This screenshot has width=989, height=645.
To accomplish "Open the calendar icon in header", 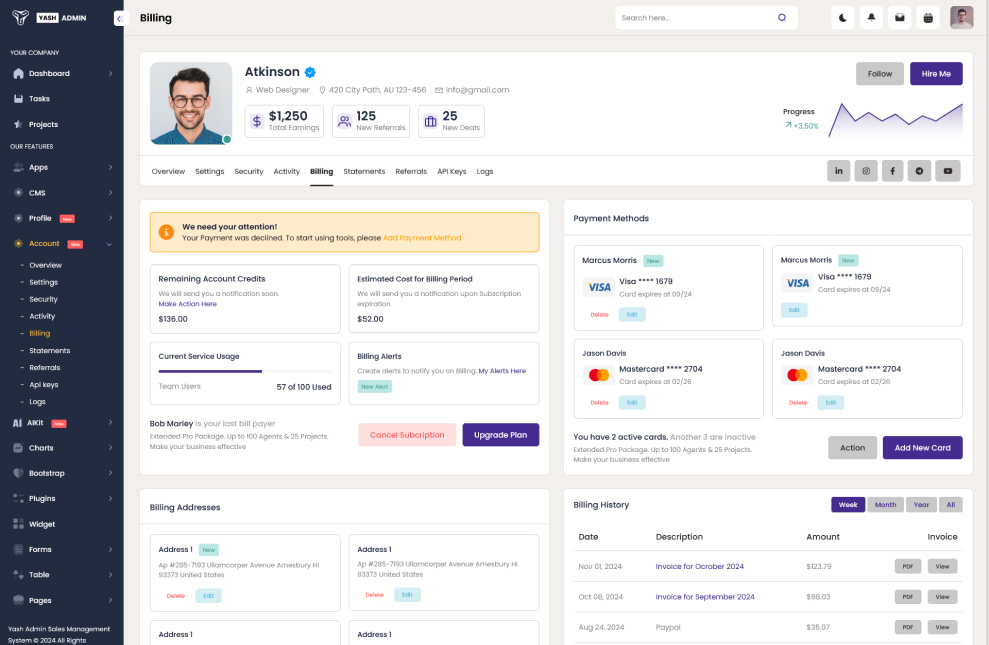I will click(x=928, y=18).
